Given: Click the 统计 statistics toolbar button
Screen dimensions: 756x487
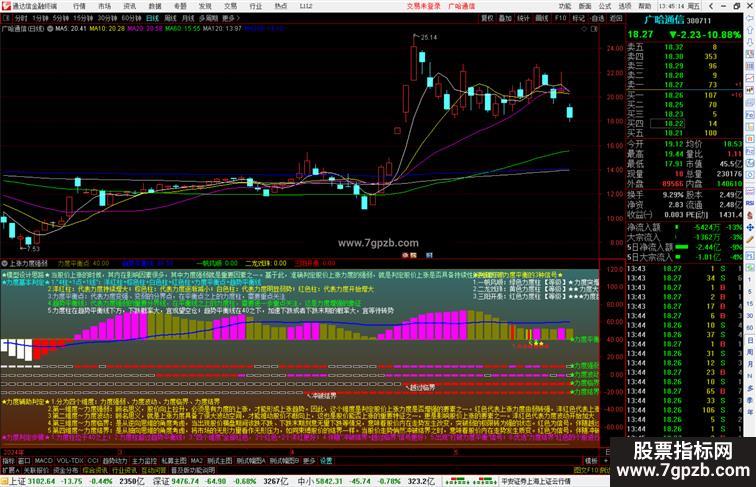Looking at the screenshot, I should point(523,18).
